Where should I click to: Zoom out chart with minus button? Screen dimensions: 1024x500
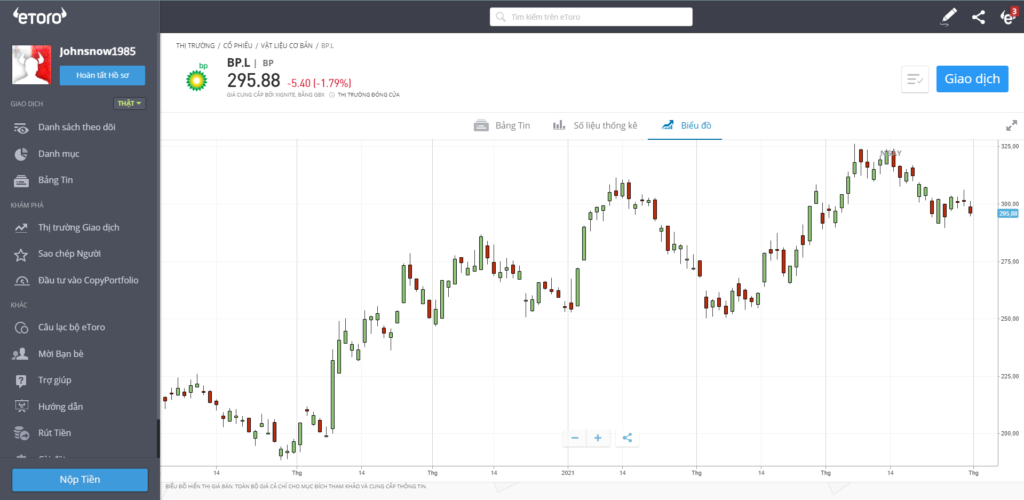tap(575, 438)
